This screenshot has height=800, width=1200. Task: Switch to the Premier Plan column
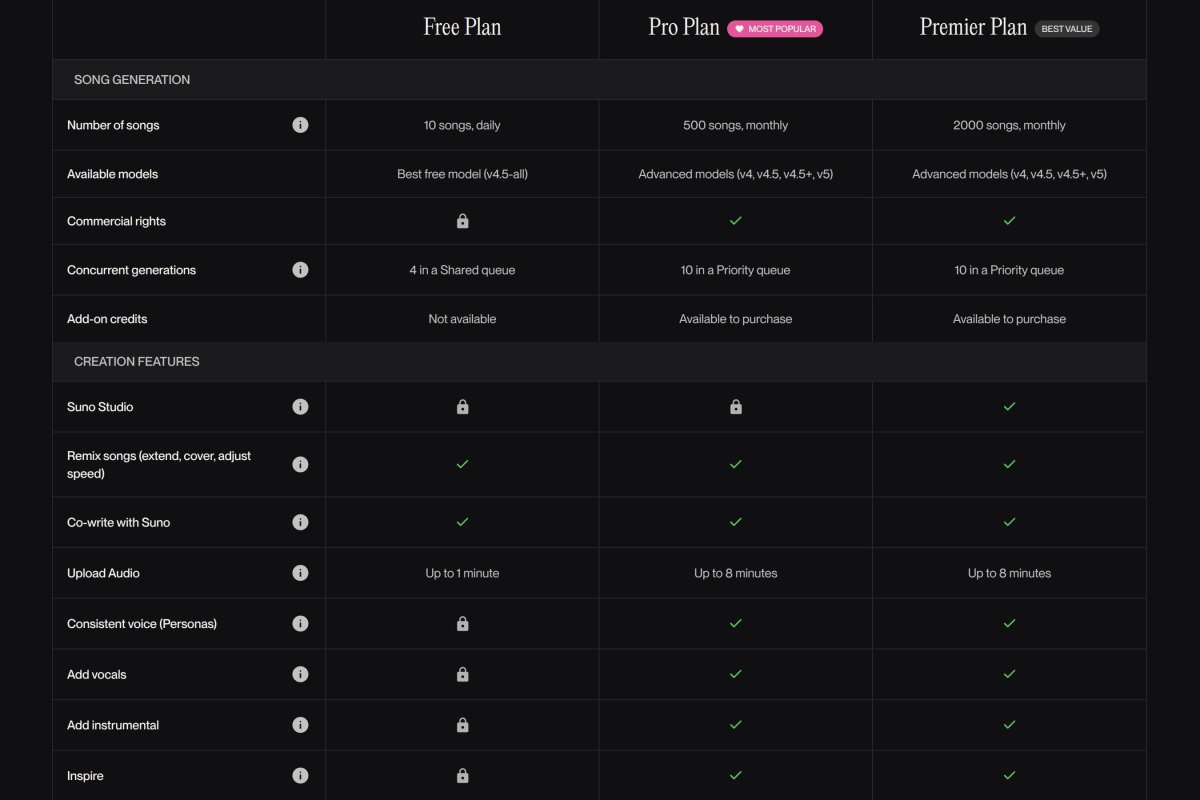[x=973, y=27]
